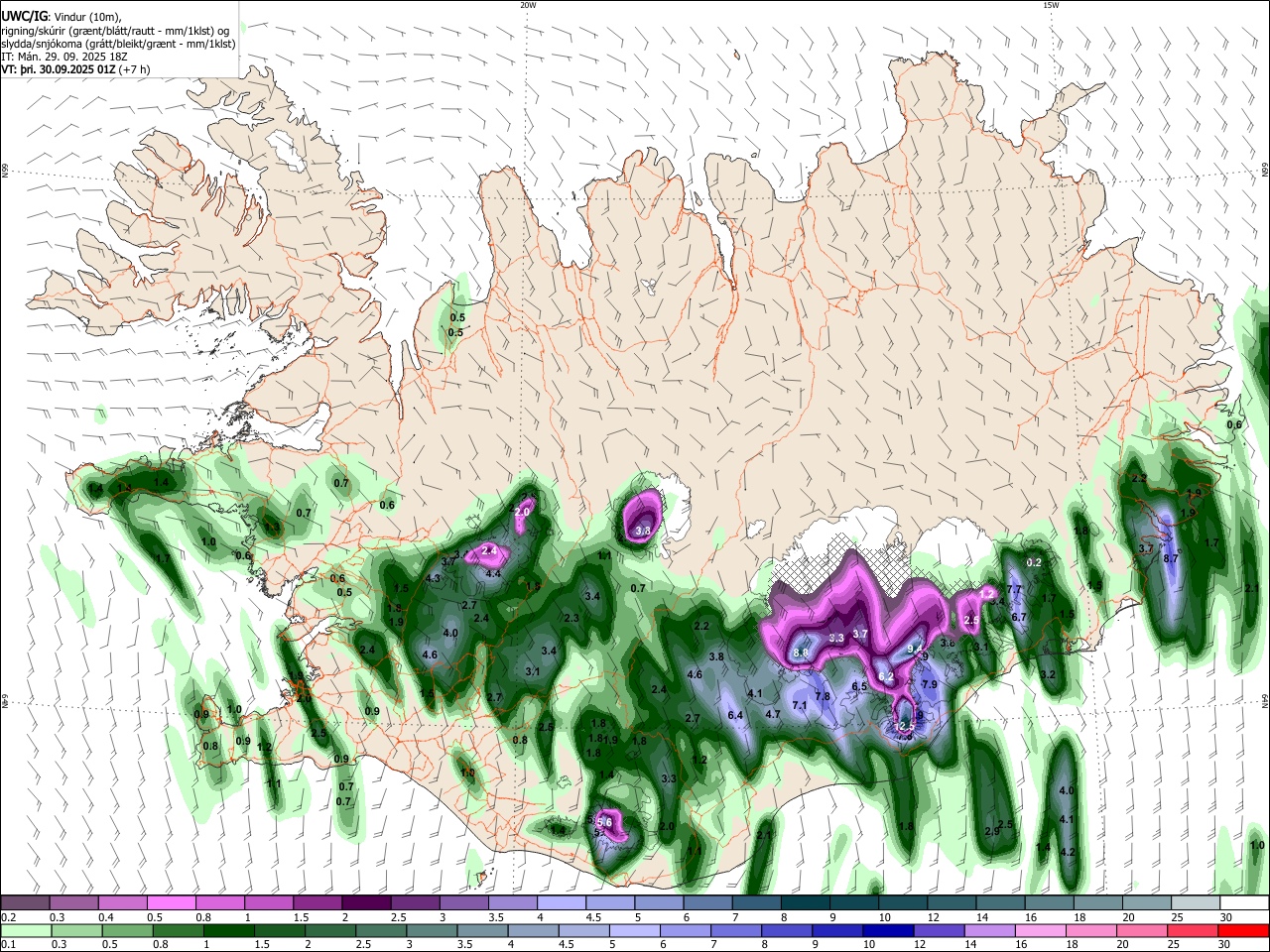Click the white swatch after 30 in upper legend row

1243,903
